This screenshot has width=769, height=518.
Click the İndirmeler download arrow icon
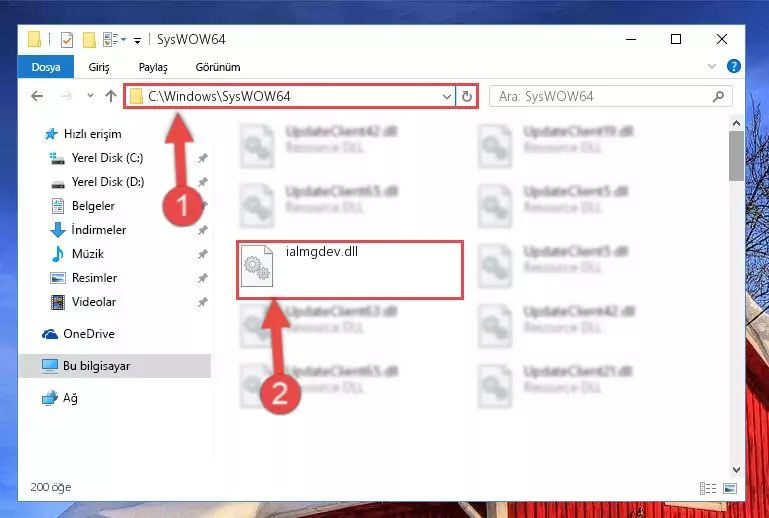point(58,230)
